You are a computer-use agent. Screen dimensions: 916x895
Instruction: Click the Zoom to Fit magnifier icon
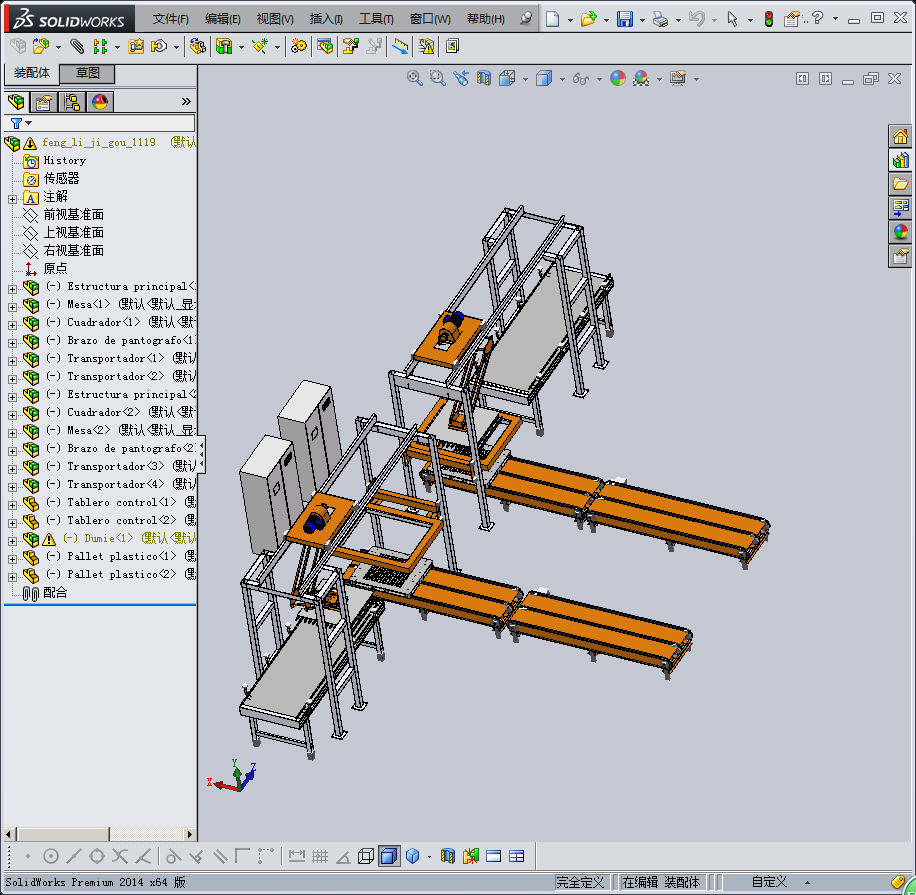pos(414,78)
